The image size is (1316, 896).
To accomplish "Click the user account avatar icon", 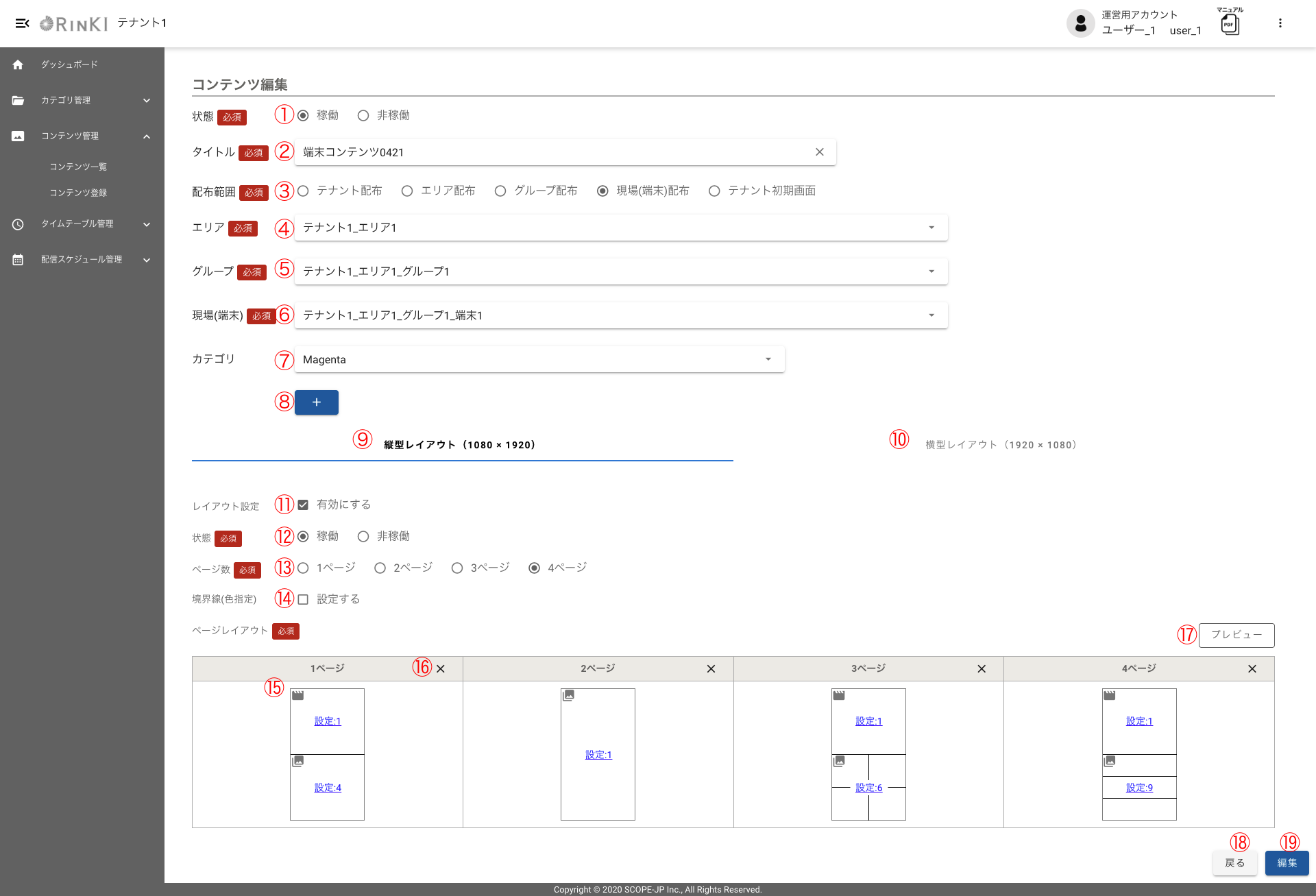I will point(1080,23).
